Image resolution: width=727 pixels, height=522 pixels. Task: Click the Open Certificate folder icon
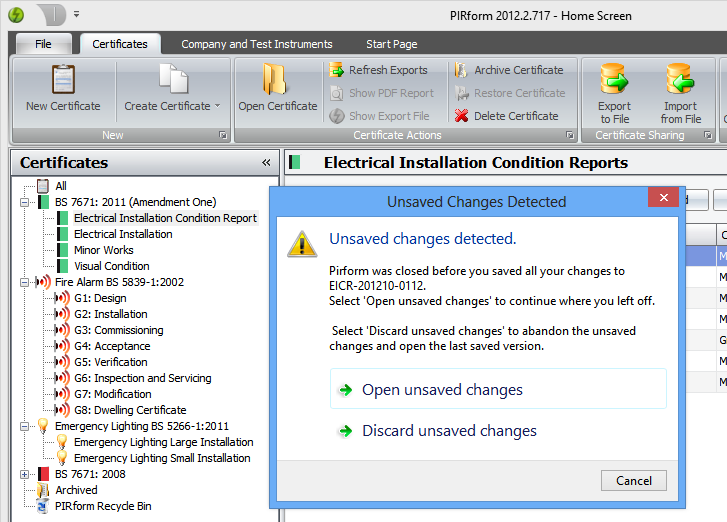[x=277, y=80]
